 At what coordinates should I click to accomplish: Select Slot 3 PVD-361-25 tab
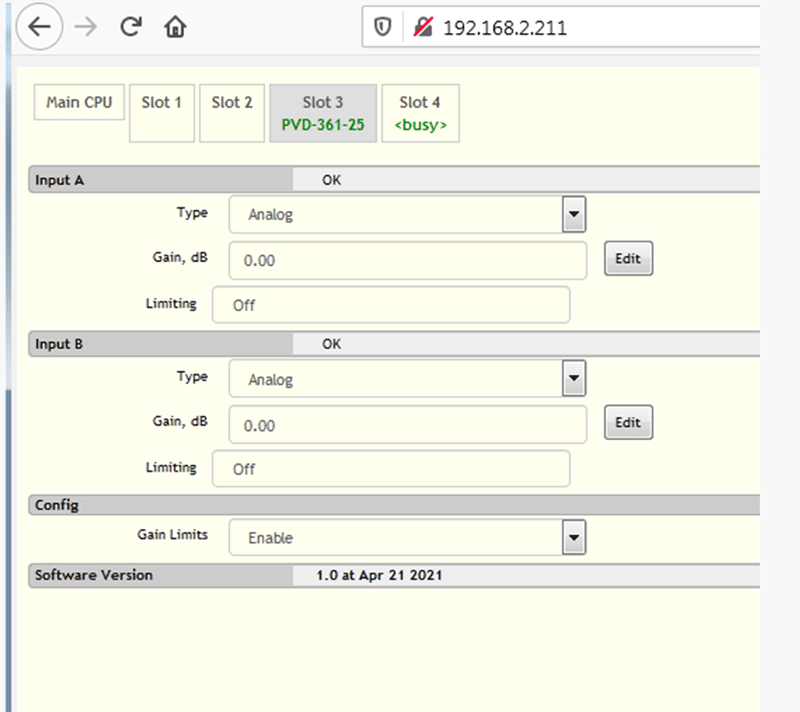(323, 113)
